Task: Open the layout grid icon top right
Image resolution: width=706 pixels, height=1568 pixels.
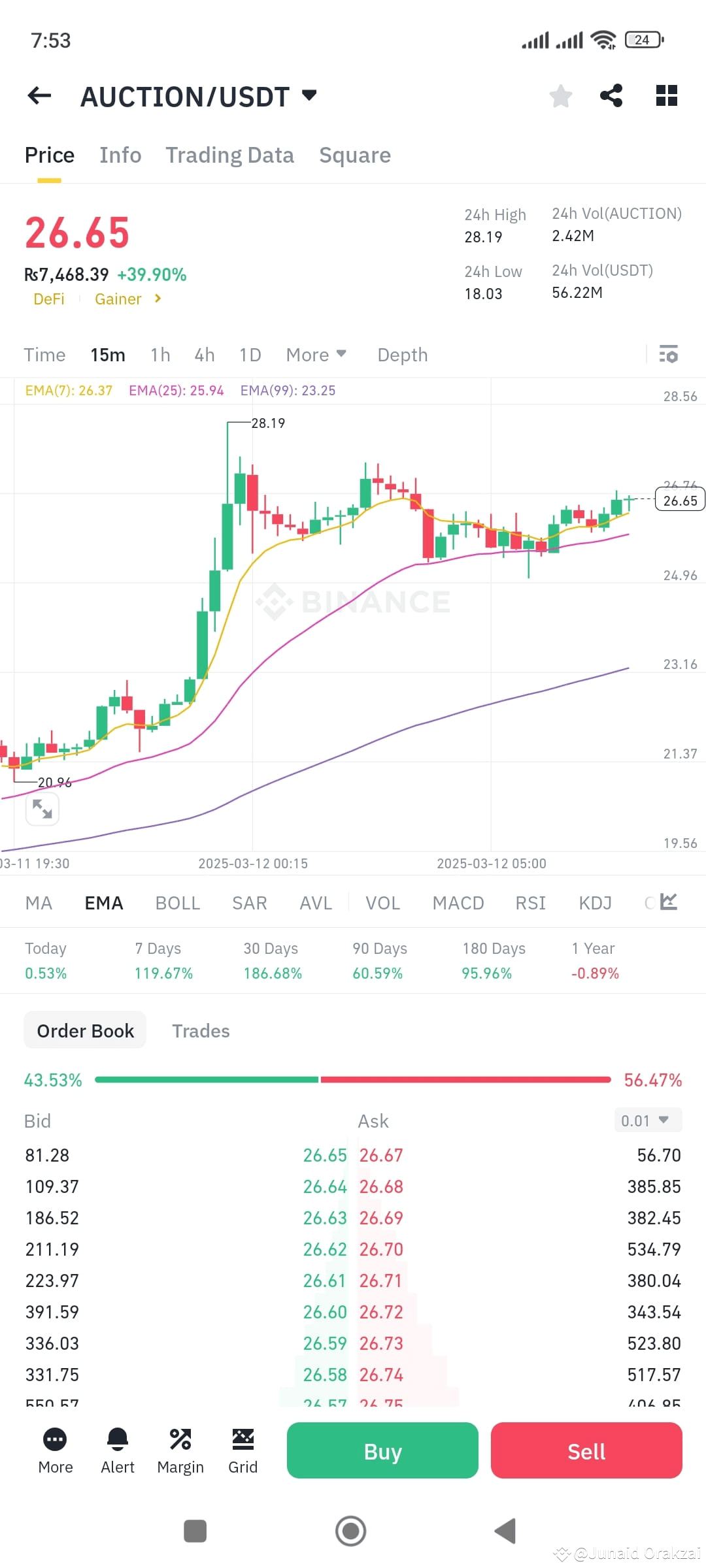Action: (667, 95)
